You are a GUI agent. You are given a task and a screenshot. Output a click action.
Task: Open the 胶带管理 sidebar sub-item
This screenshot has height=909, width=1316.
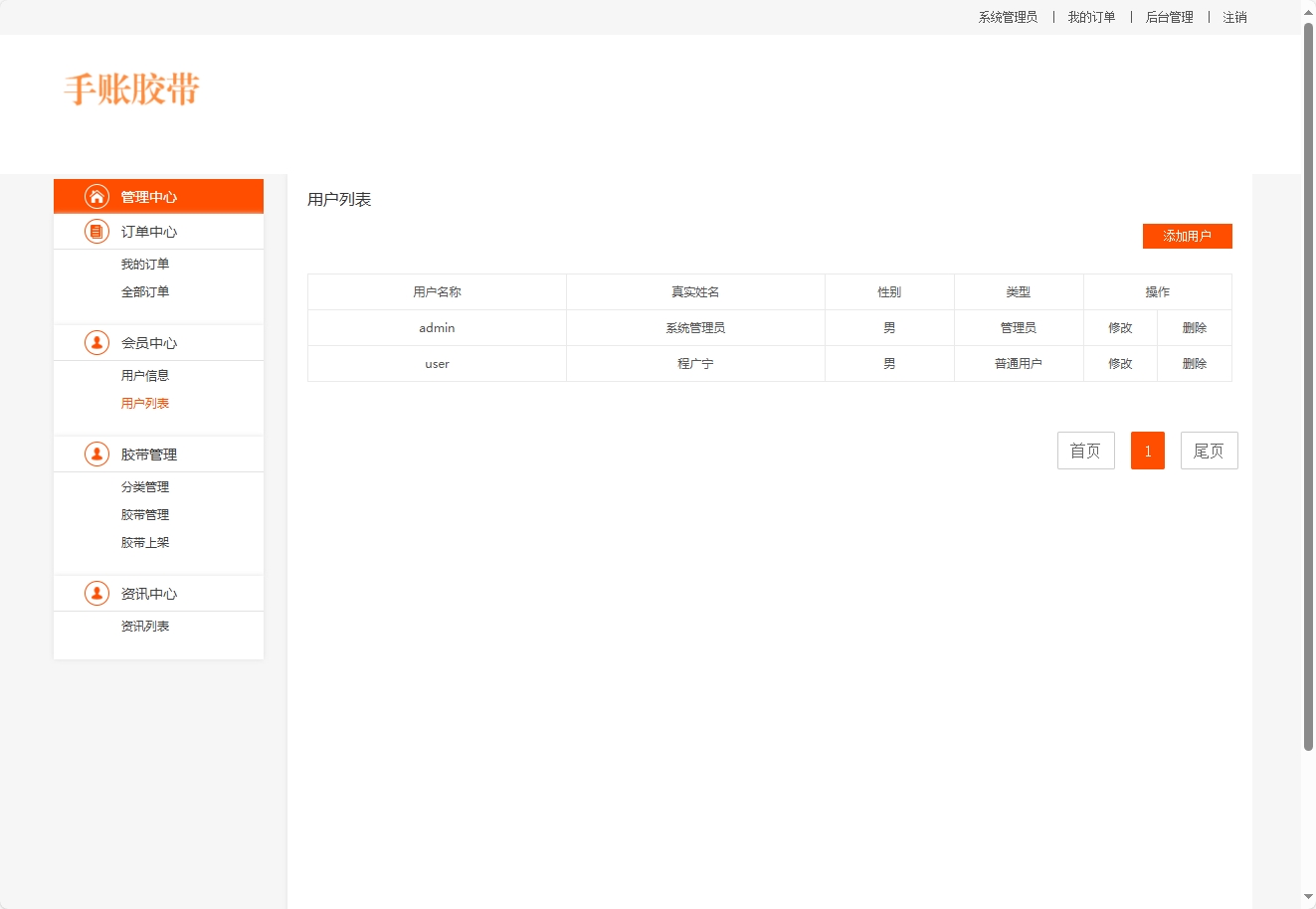click(x=145, y=514)
